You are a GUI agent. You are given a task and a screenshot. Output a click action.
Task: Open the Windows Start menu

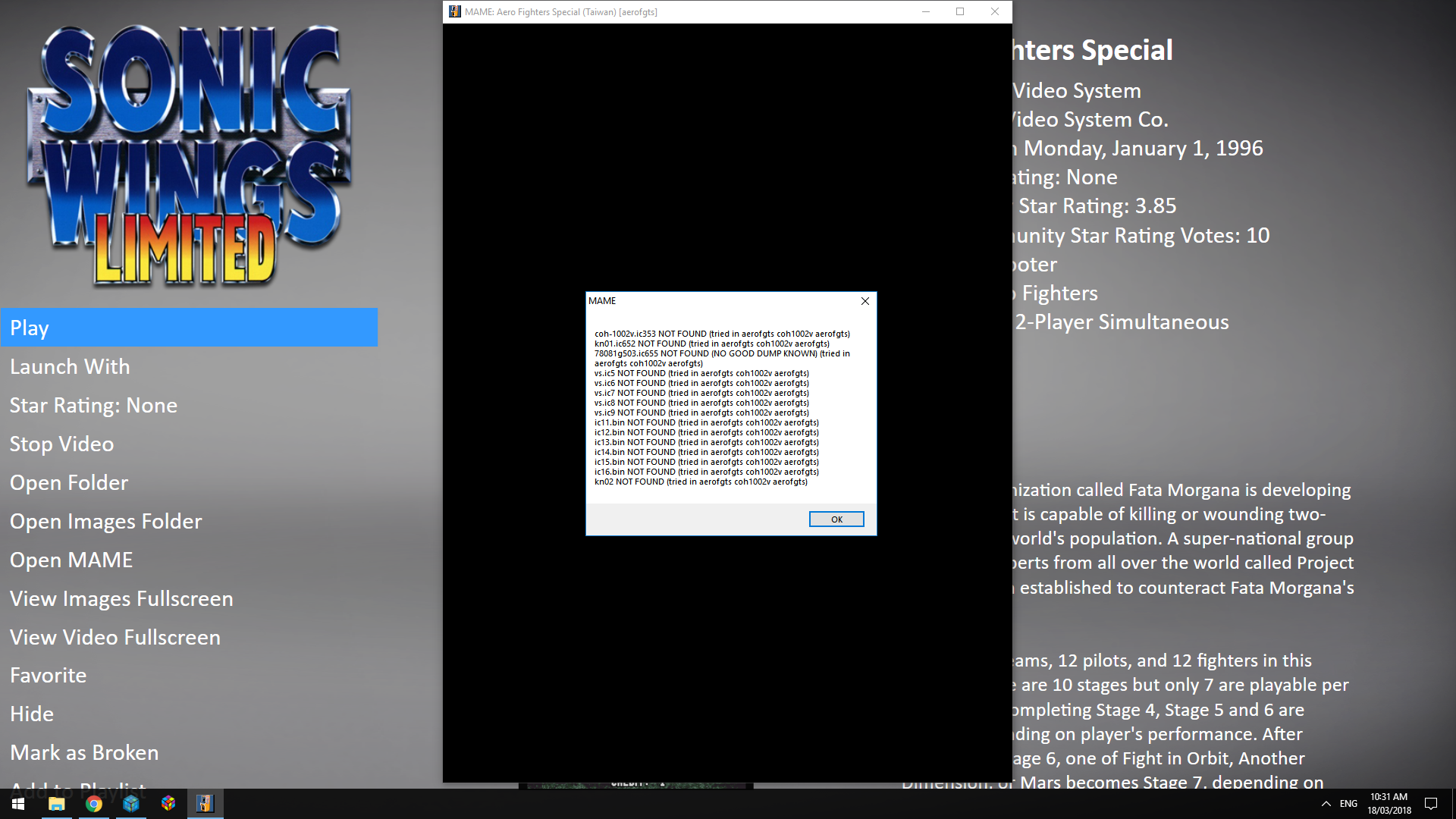pyautogui.click(x=18, y=804)
